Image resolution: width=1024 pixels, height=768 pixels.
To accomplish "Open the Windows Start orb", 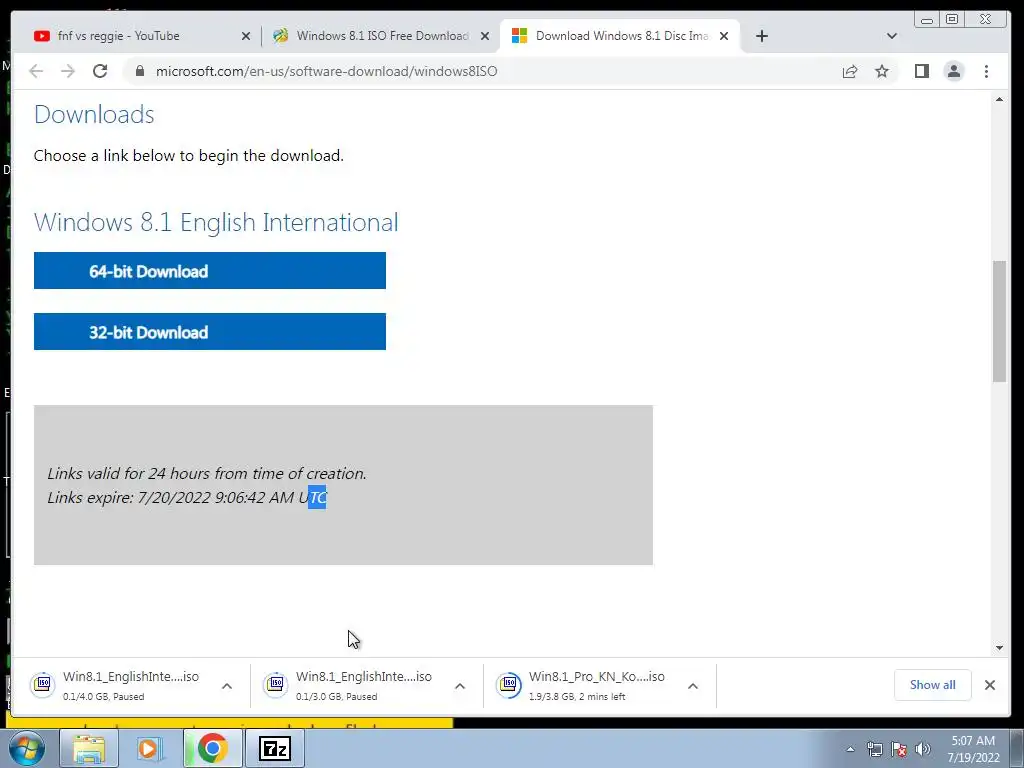I will click(26, 748).
